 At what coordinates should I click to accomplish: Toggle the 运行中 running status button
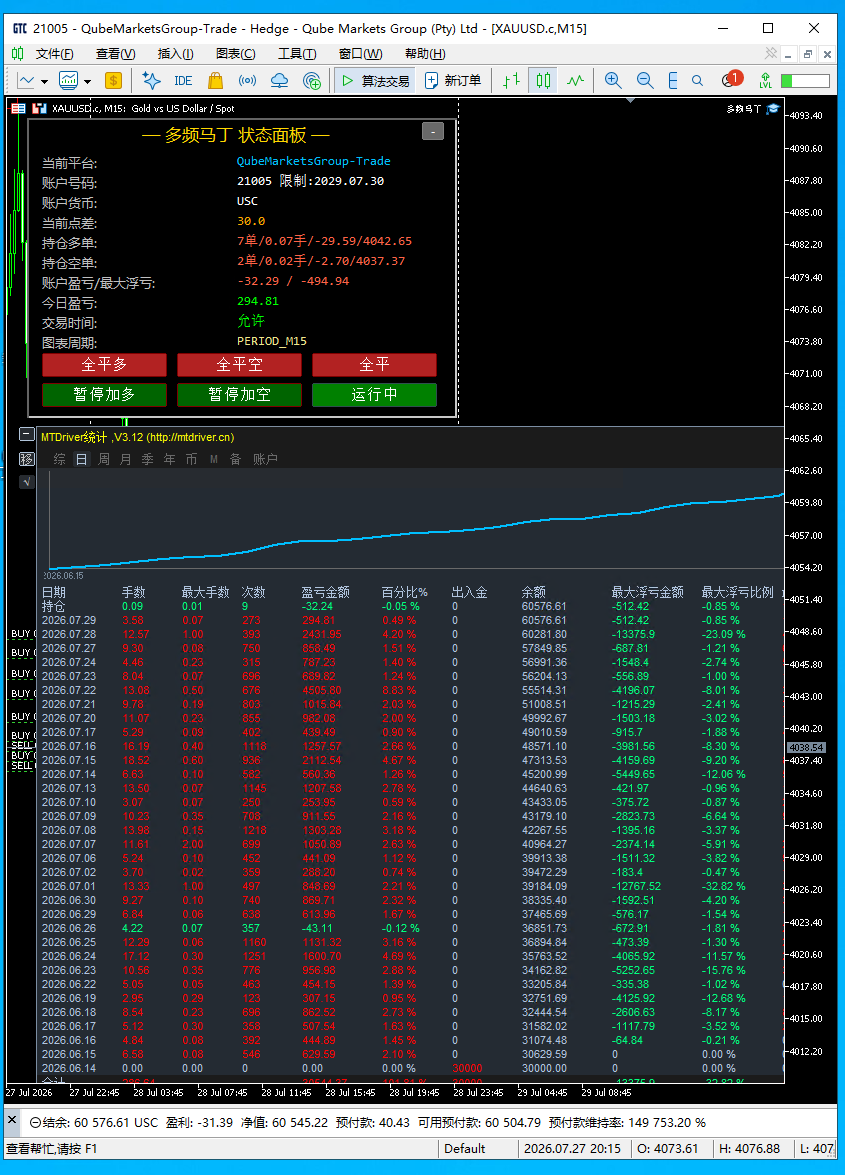(374, 395)
